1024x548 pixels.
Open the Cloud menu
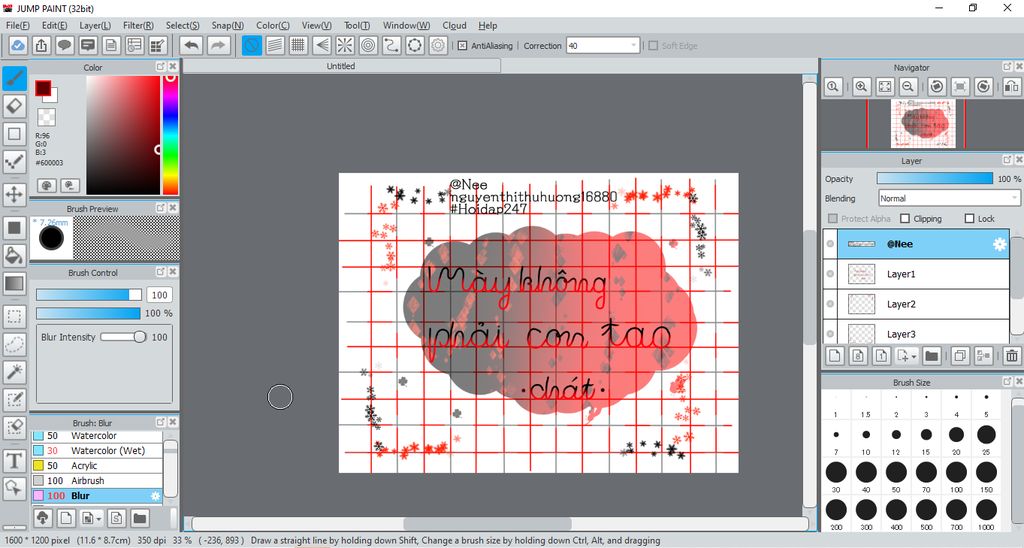455,25
